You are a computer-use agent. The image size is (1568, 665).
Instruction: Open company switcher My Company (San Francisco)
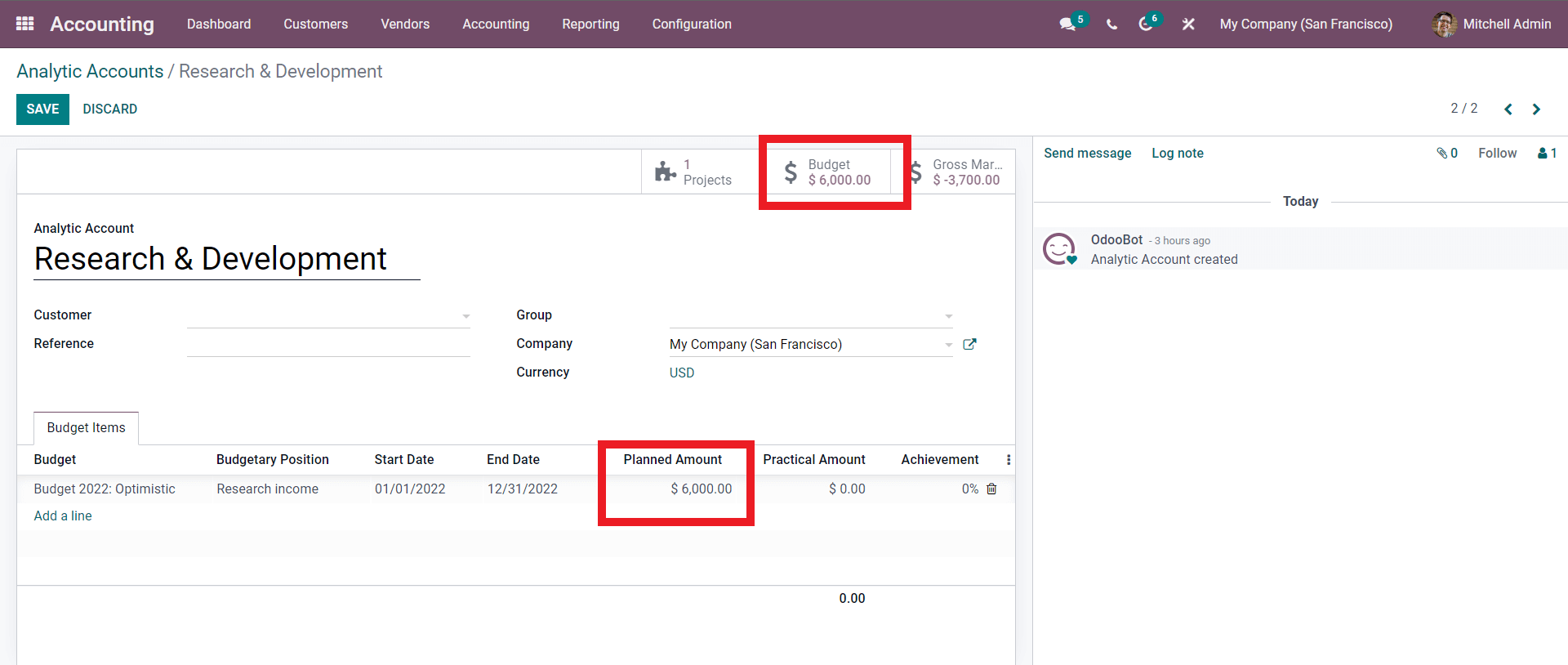(x=1306, y=25)
